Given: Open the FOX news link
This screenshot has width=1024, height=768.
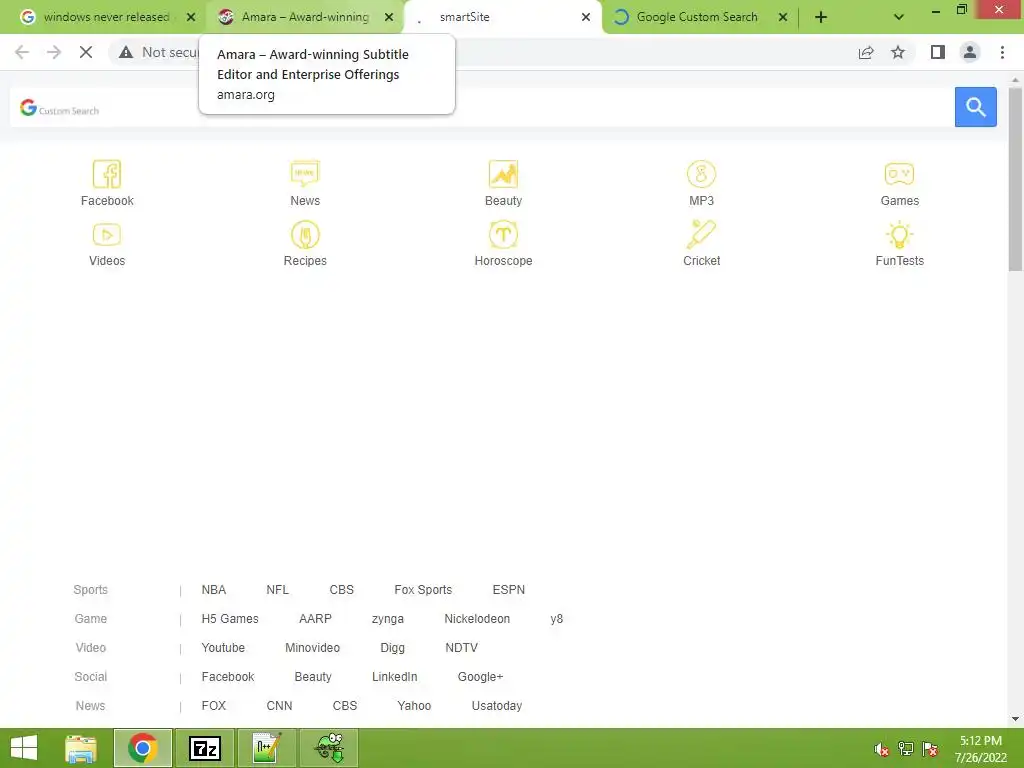Looking at the screenshot, I should point(214,706).
